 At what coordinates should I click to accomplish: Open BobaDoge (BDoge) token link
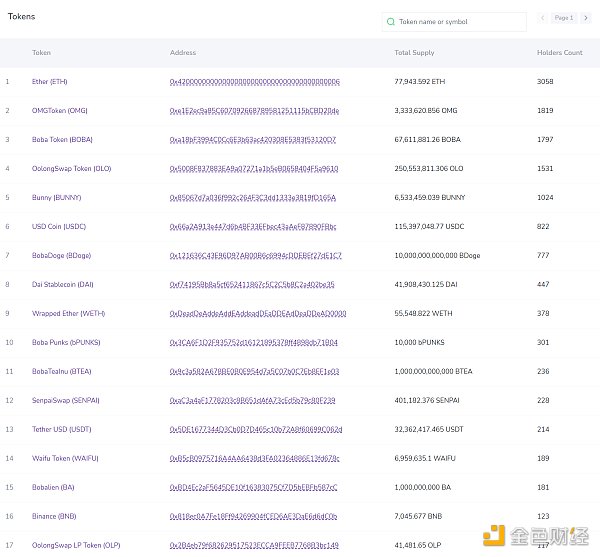[62, 256]
